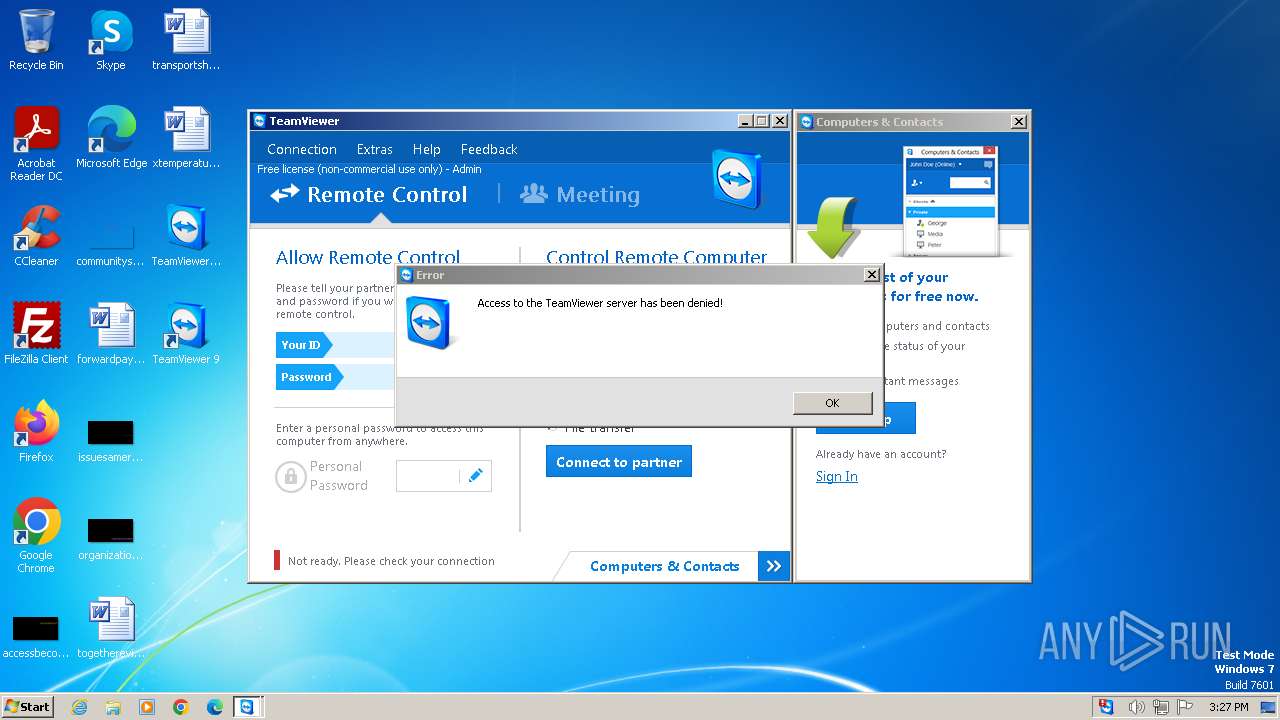Click the padlock icon beside Personal Password
This screenshot has height=720, width=1280.
click(x=290, y=476)
